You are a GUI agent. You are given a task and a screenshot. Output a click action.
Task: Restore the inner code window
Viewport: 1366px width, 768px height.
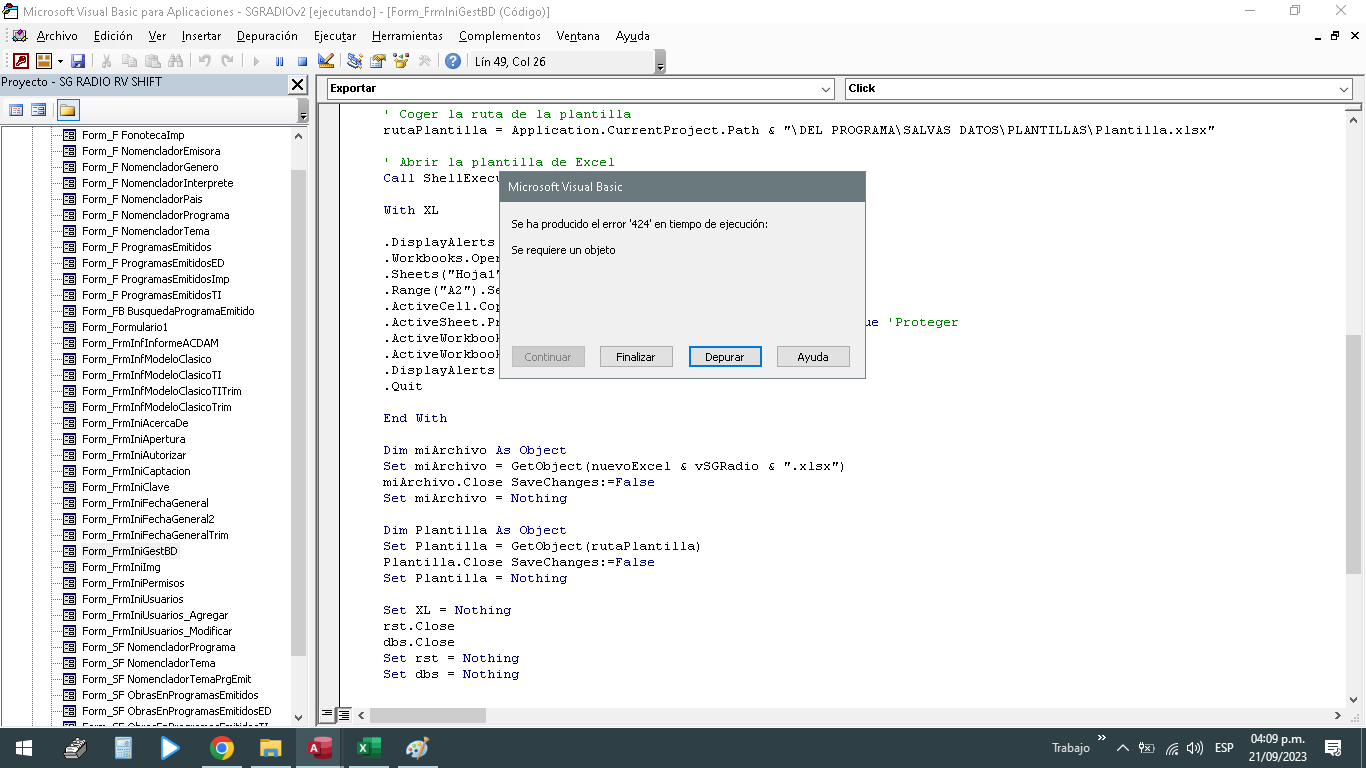[1335, 36]
